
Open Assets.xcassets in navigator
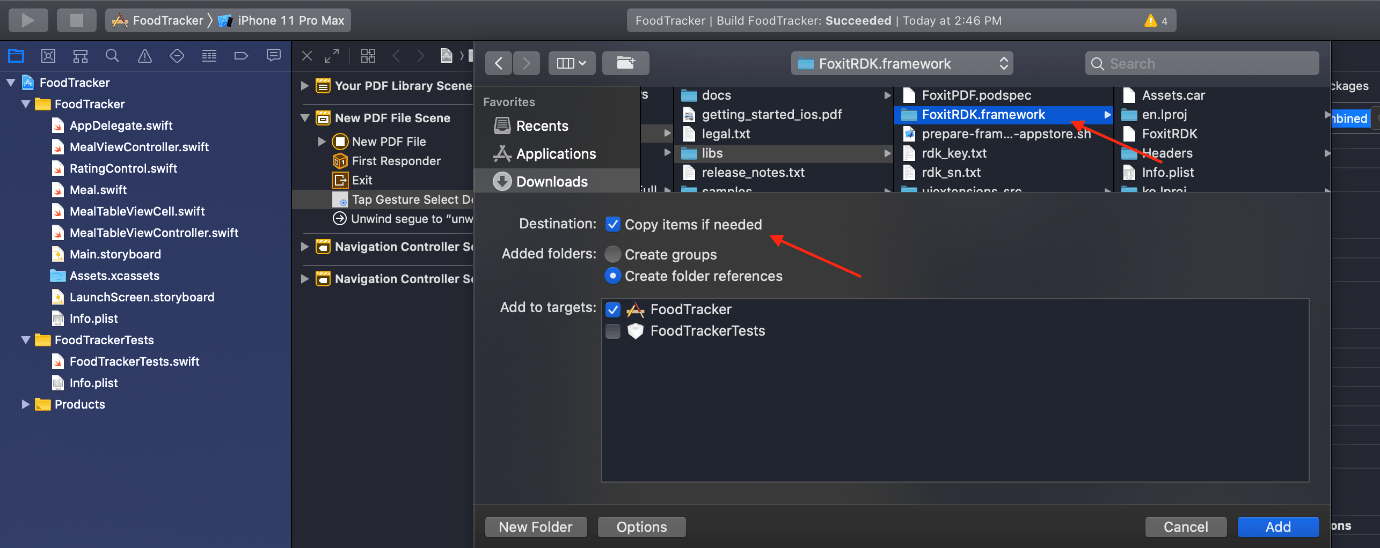[114, 276]
